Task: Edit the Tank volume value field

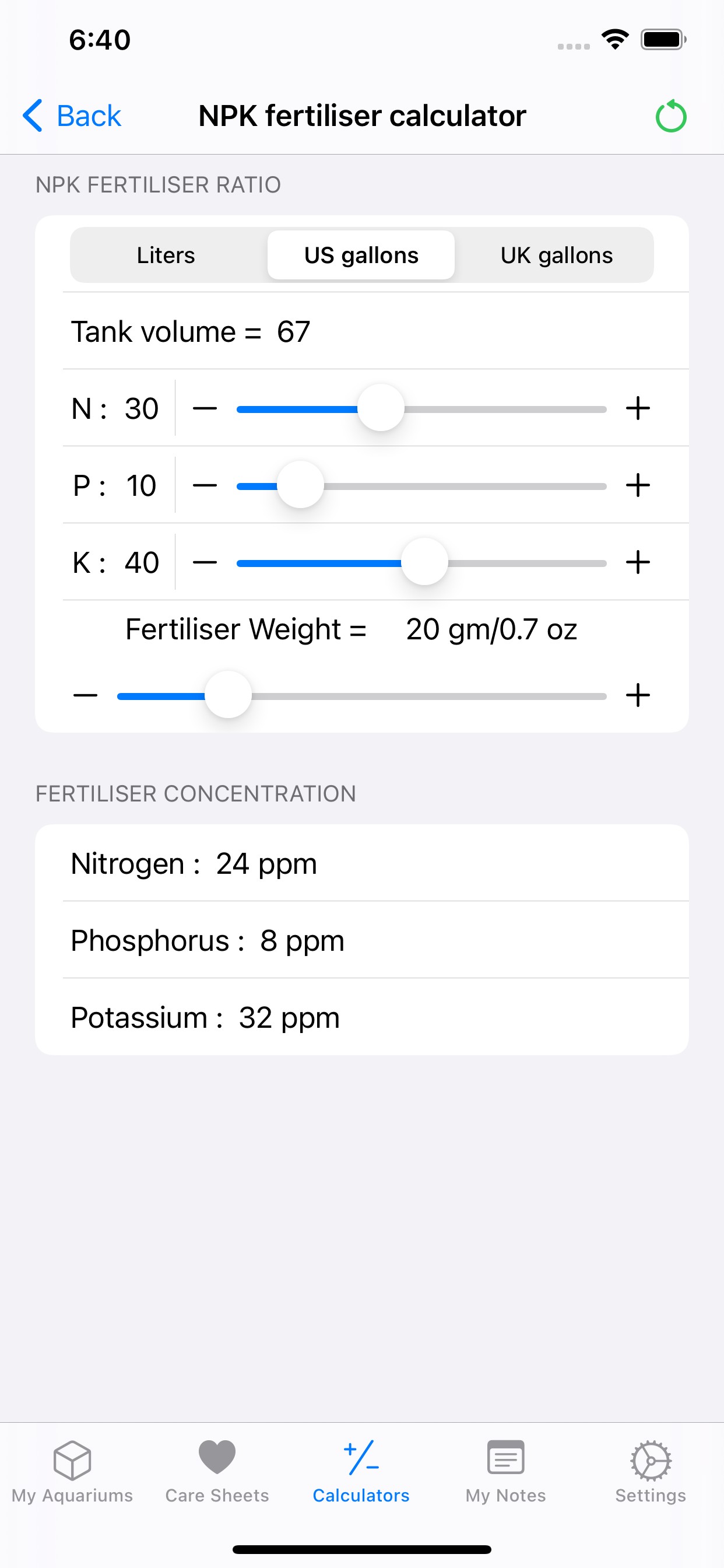Action: [x=294, y=332]
